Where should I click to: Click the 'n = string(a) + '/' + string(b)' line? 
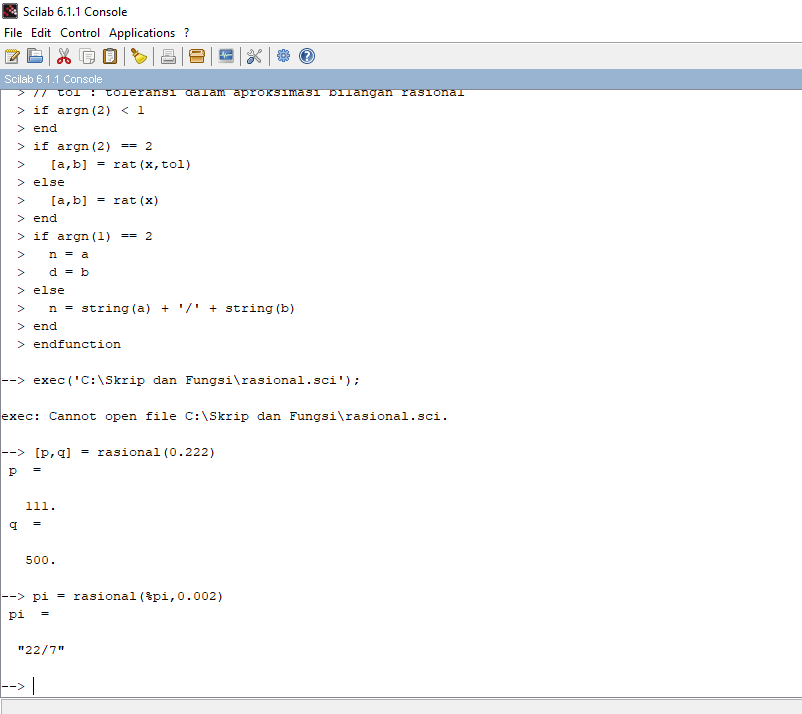click(172, 308)
